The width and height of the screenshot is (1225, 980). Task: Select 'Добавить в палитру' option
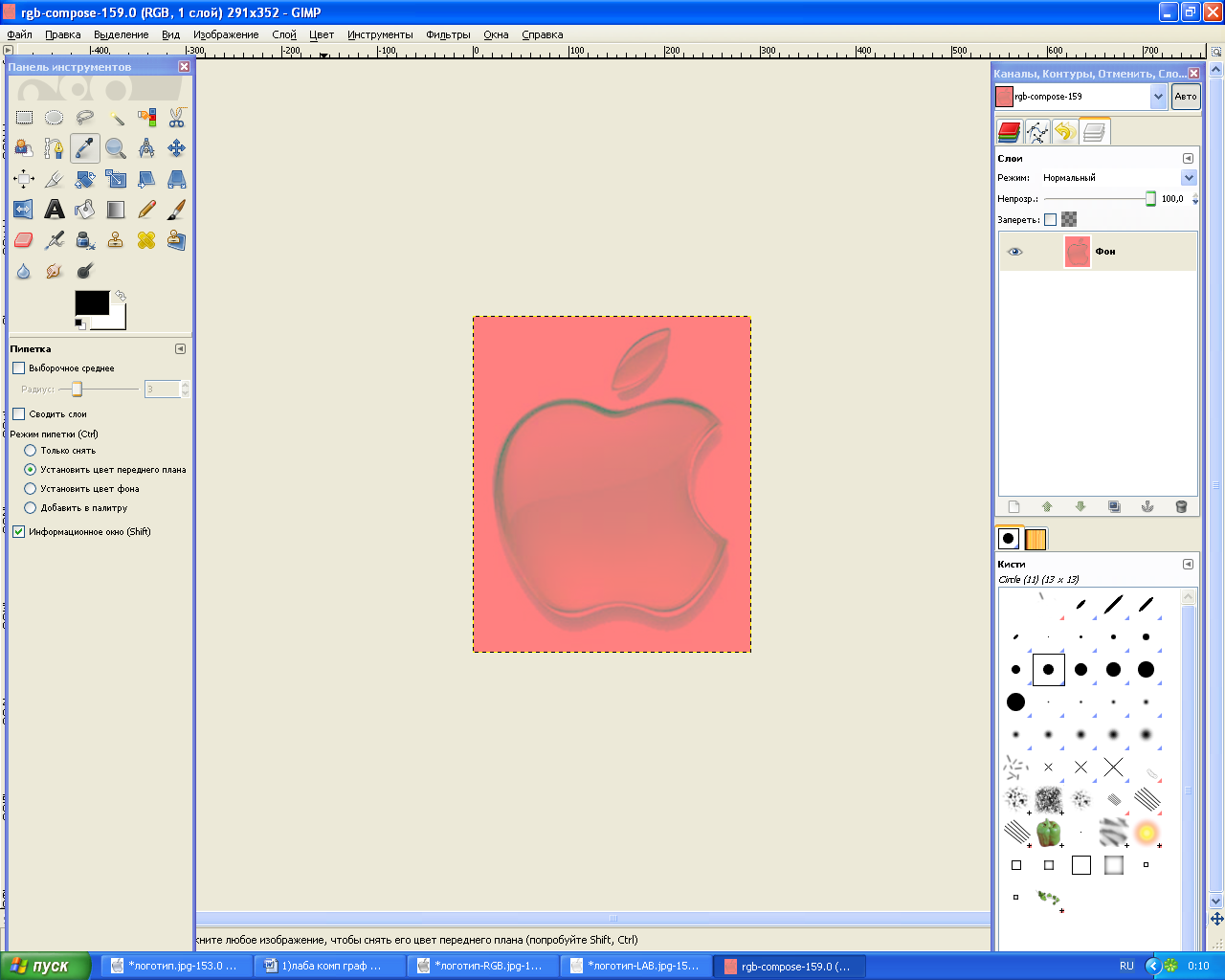30,507
